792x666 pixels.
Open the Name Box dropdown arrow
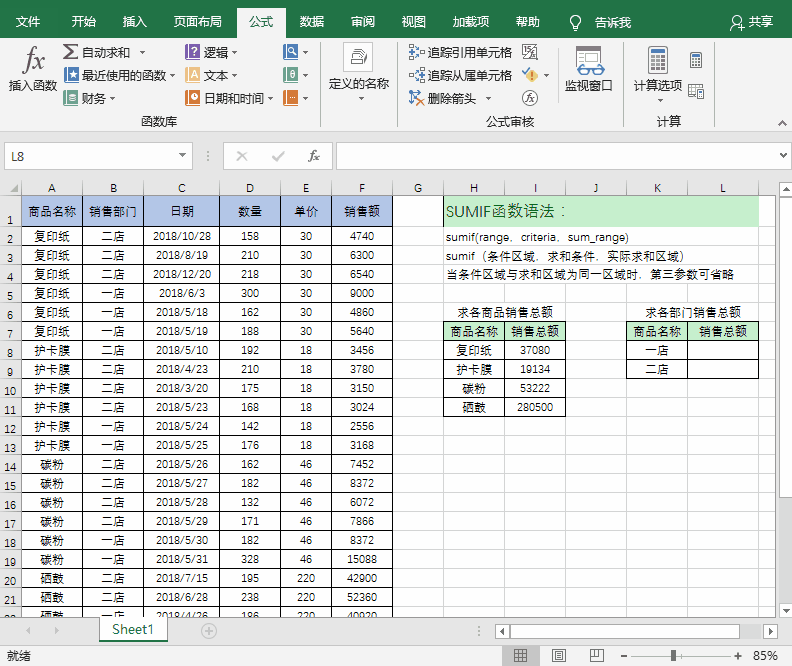pos(182,156)
